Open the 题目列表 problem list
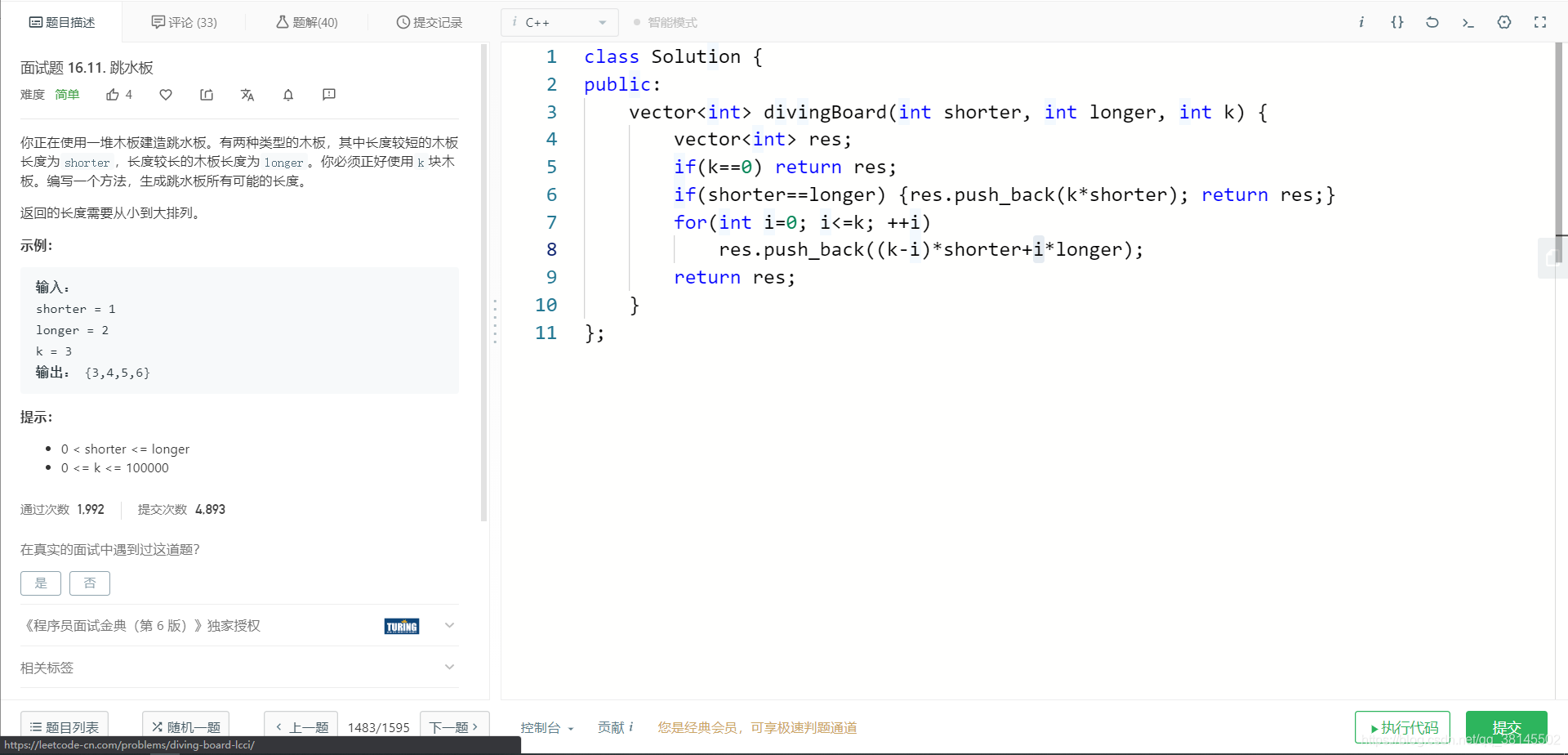 (65, 726)
